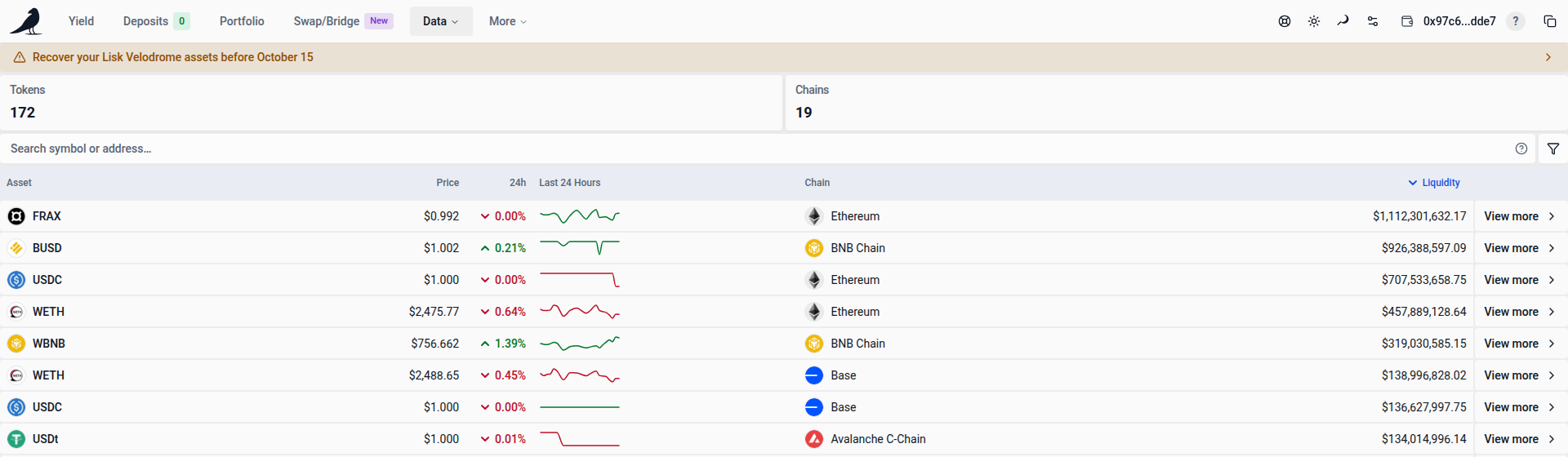Viewport: 1568px width, 457px height.
Task: Click the $2,488.65 WETH price
Action: (x=434, y=375)
